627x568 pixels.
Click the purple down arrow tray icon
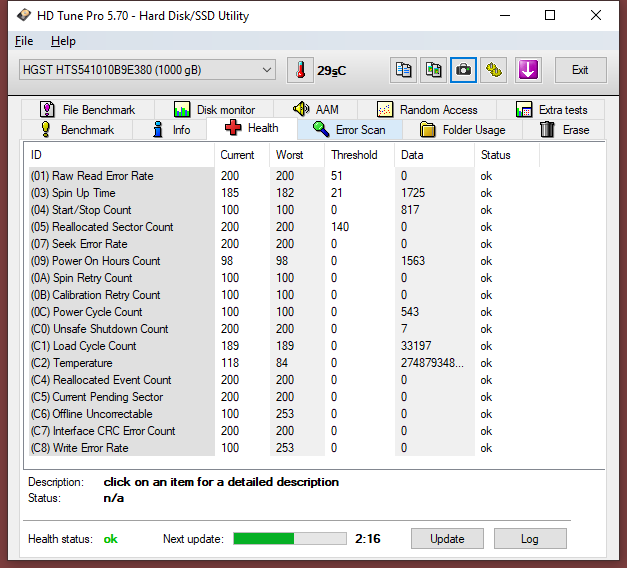click(528, 70)
